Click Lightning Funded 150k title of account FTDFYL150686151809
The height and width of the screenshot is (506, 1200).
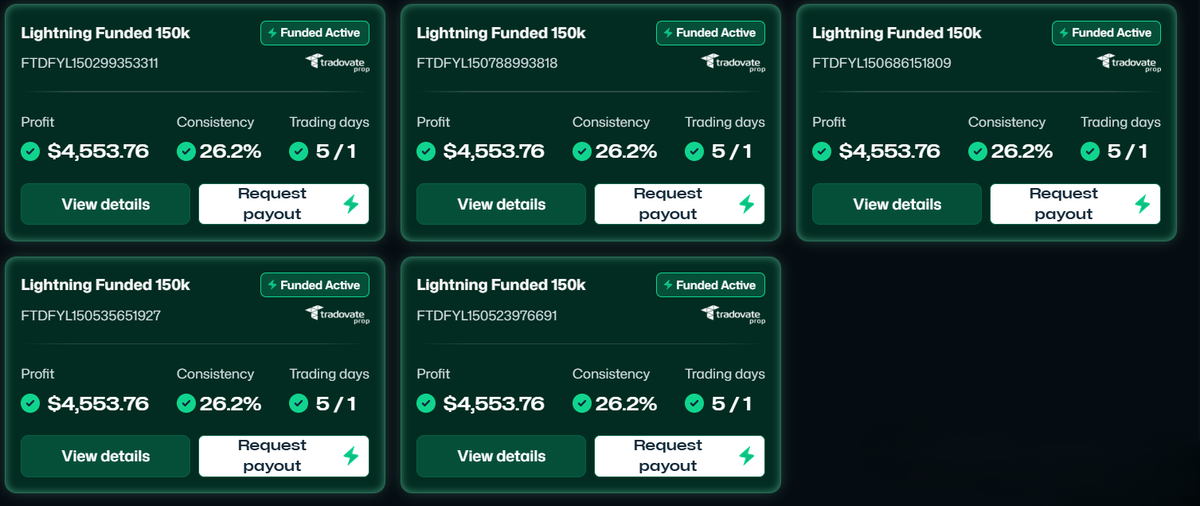[897, 33]
